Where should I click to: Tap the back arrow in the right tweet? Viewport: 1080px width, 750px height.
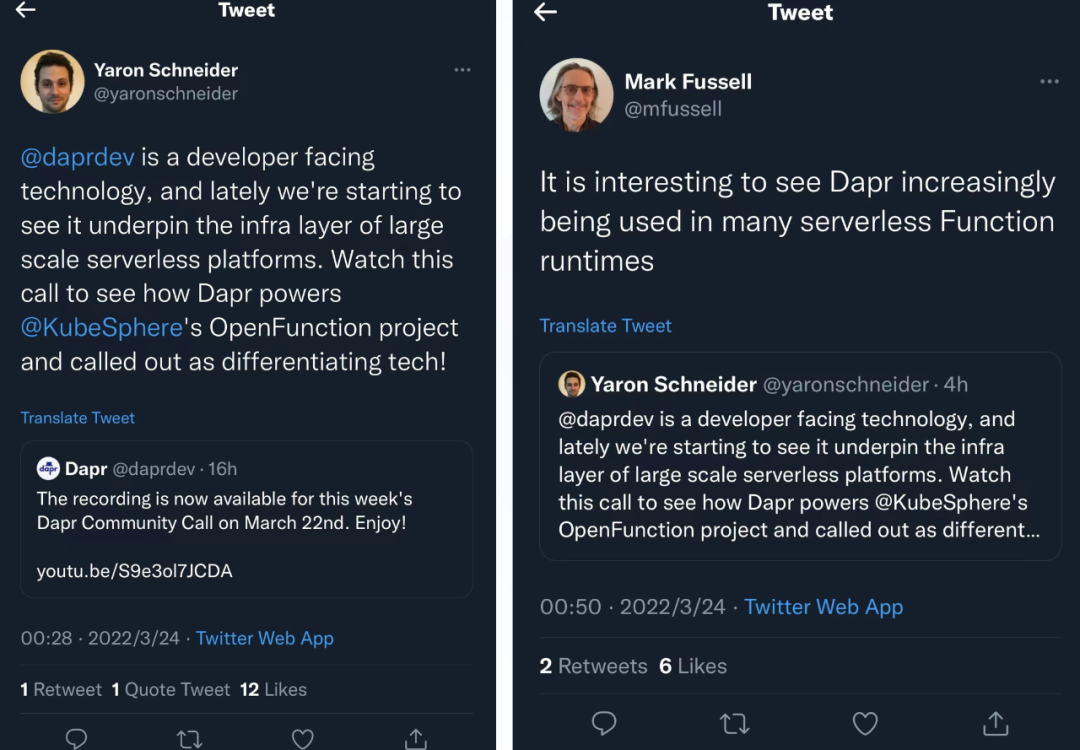point(545,12)
